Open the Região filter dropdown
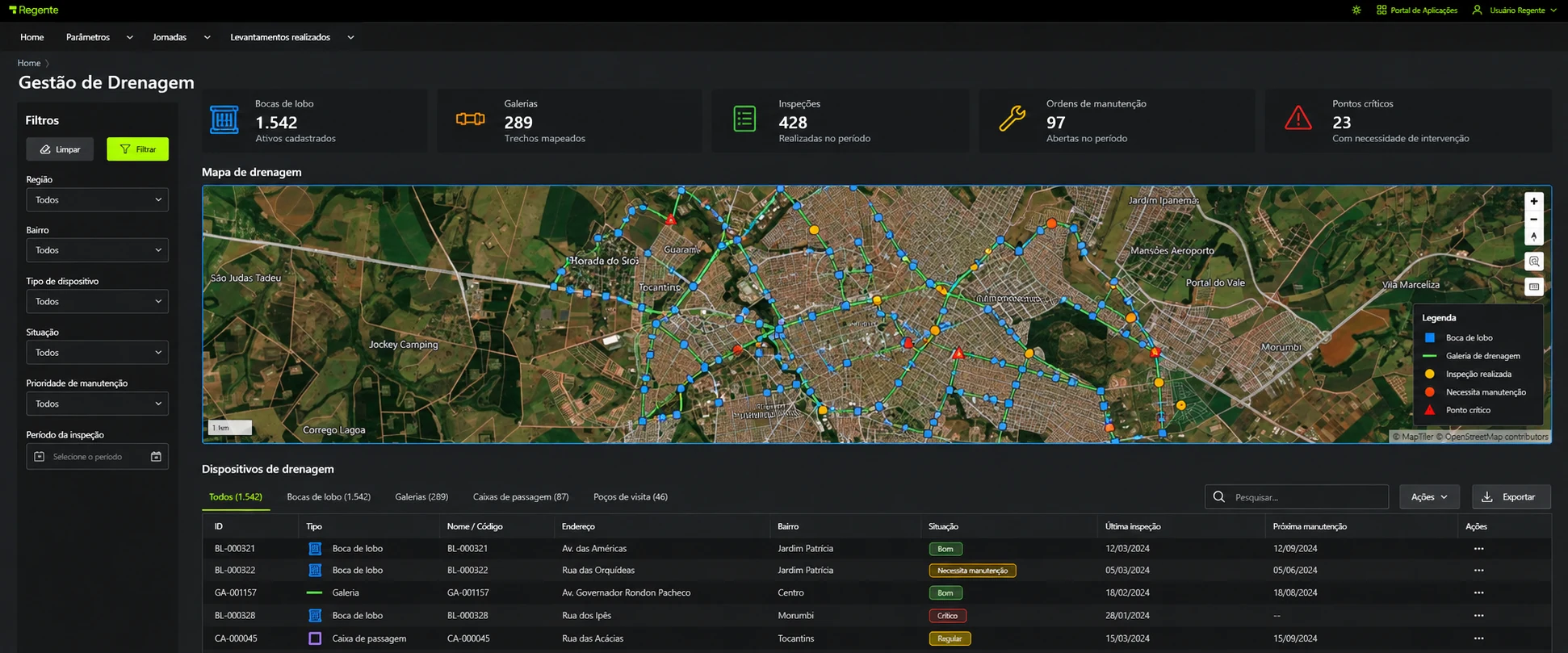 click(97, 200)
